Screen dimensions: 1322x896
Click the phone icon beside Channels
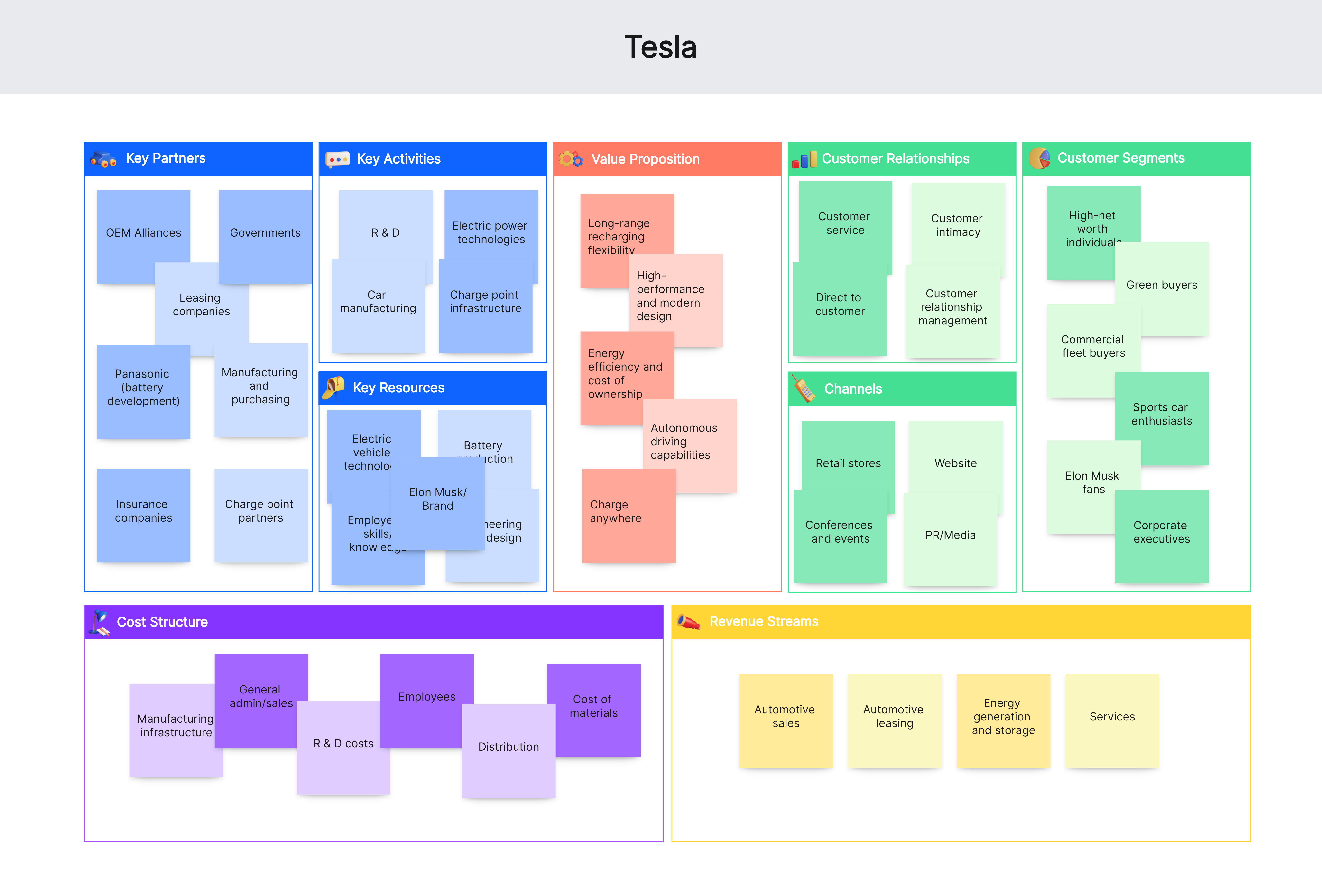804,389
